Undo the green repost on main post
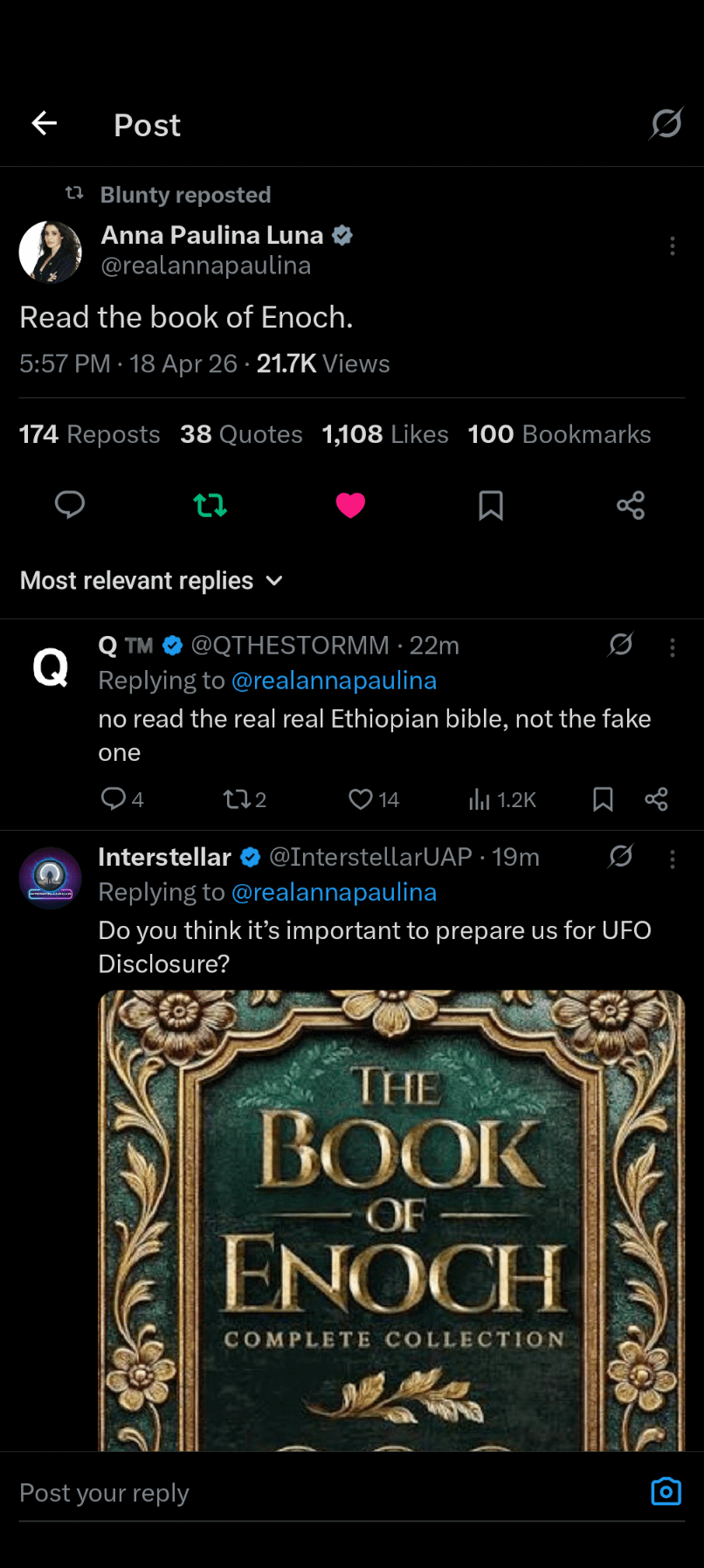Screen dimensions: 704x1568 click(x=211, y=505)
